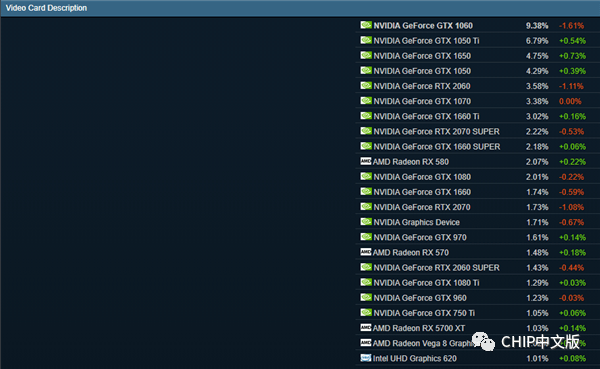Select the NVIDIA GeForce GTX 1080 Ti row

(478, 282)
